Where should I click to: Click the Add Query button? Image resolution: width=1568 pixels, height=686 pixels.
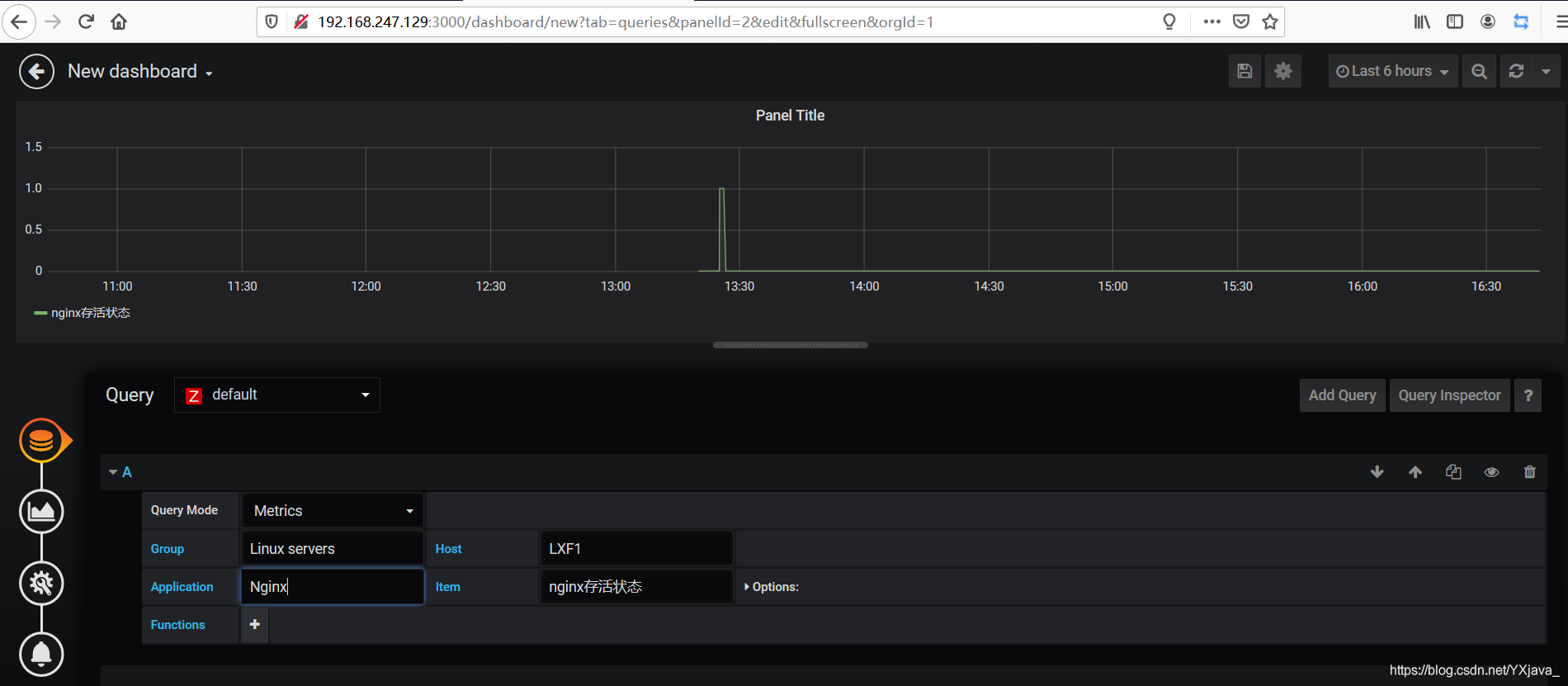[1342, 395]
